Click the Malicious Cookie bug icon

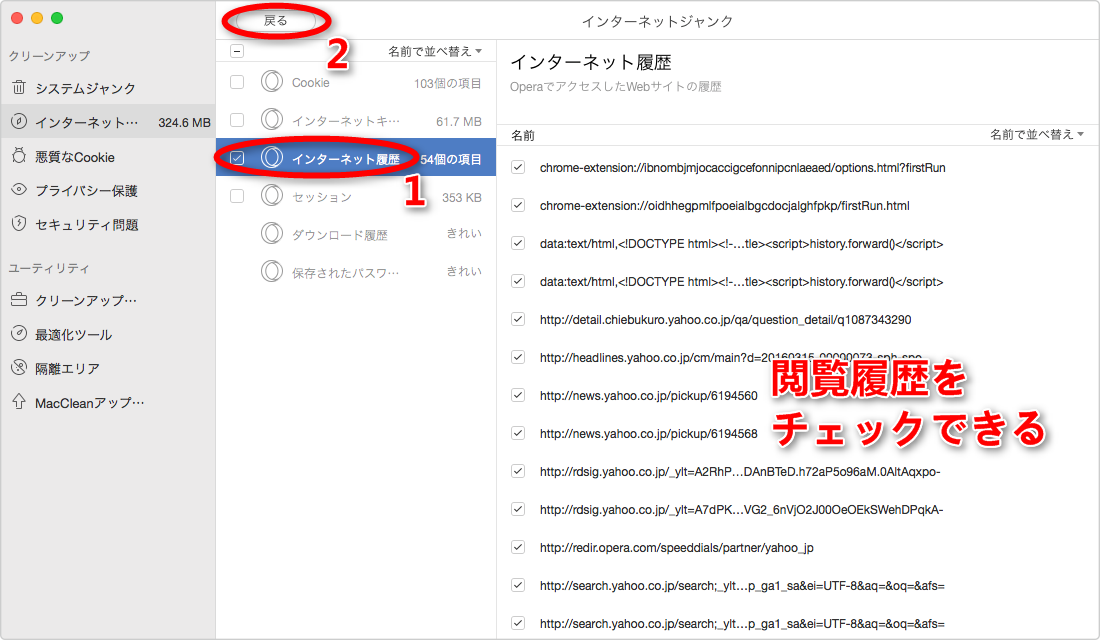19,156
